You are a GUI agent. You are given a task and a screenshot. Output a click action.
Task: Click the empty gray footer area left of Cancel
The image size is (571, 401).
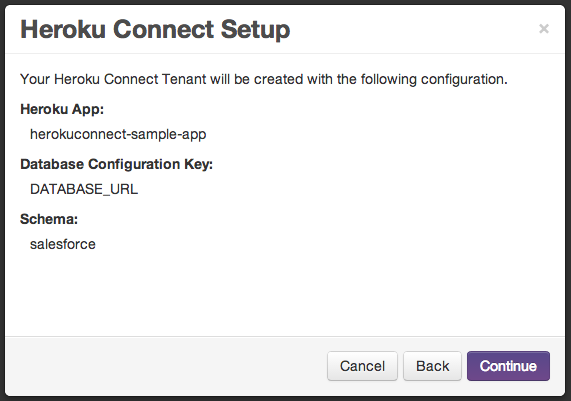pos(164,366)
